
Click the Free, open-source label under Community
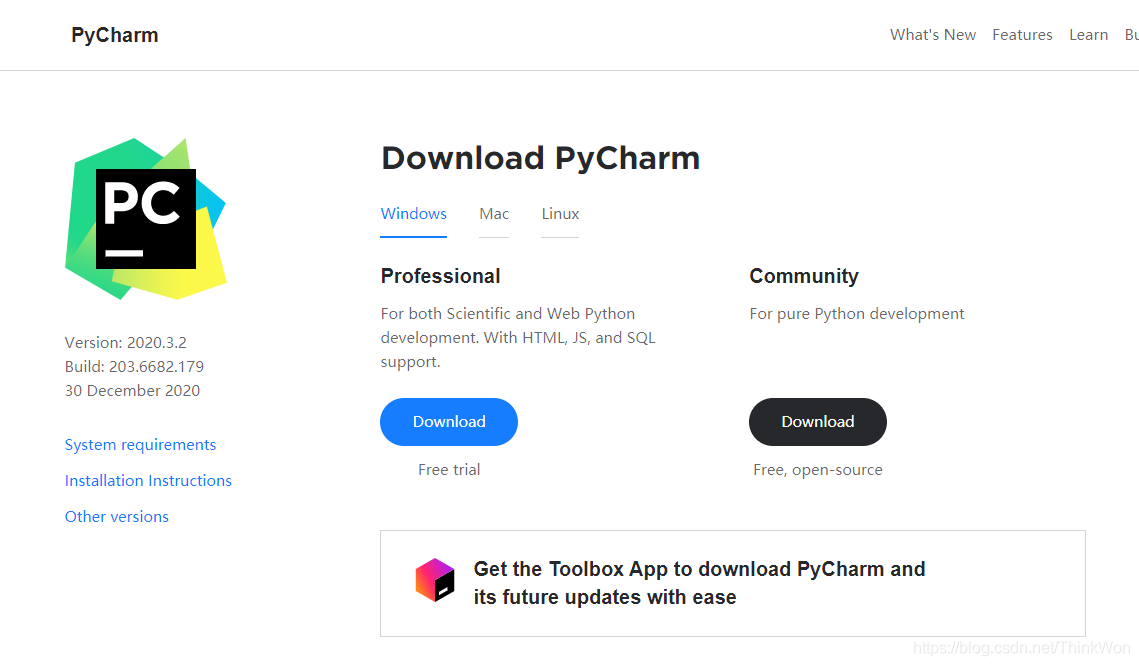click(x=818, y=469)
